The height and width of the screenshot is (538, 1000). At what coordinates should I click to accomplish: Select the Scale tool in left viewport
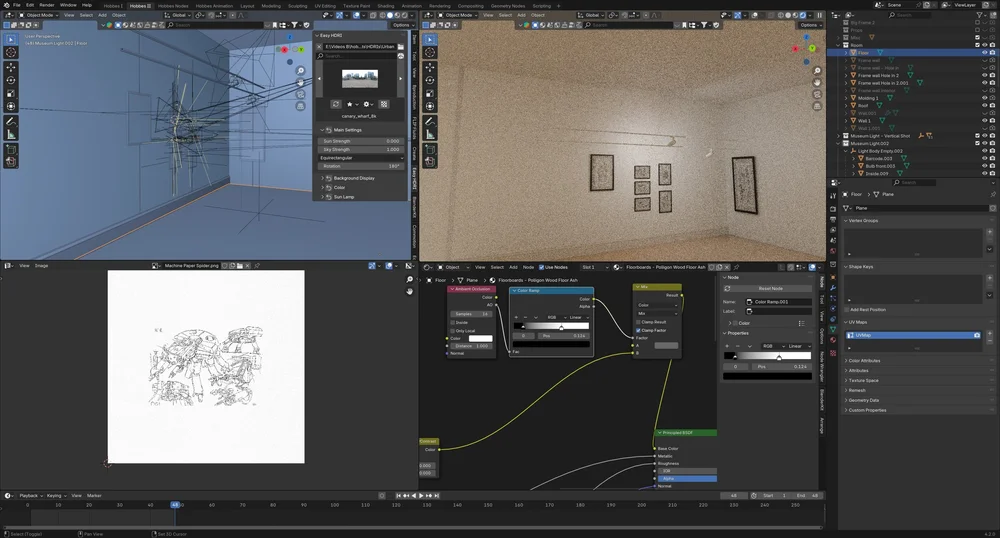(x=11, y=94)
